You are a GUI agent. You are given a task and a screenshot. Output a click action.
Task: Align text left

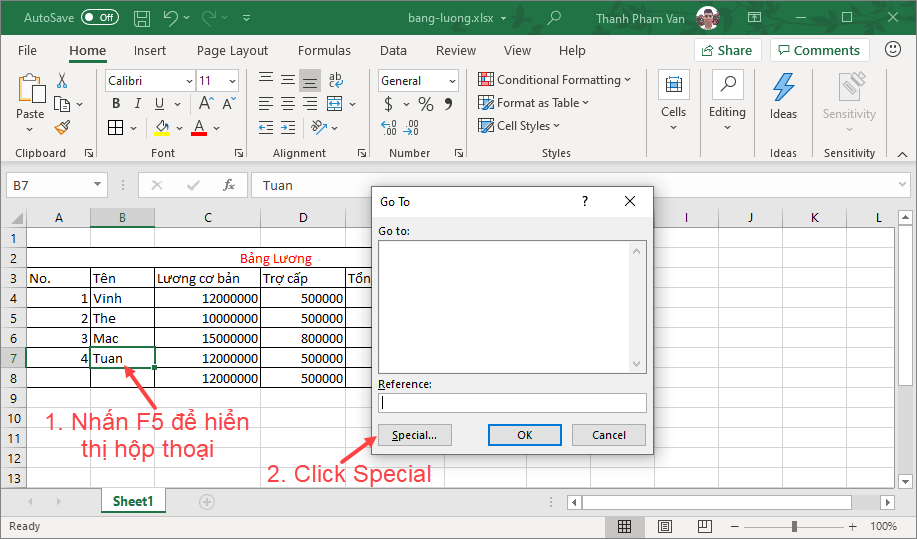coord(266,104)
